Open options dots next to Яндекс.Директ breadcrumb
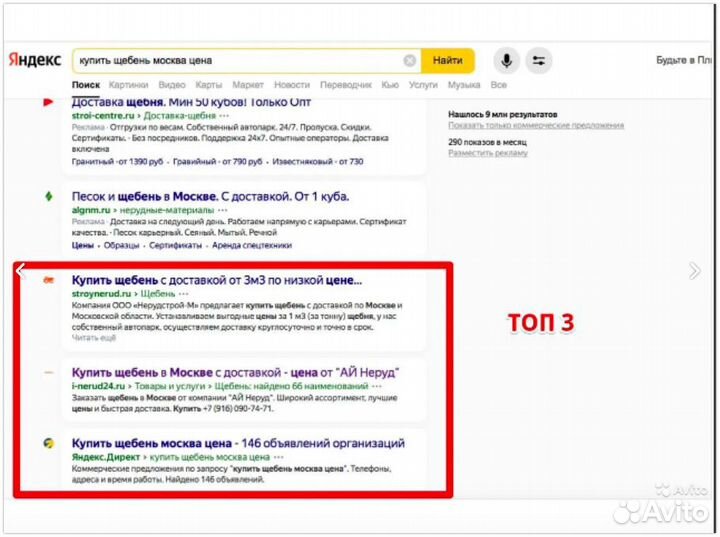The width and height of the screenshot is (720, 537). point(278,457)
